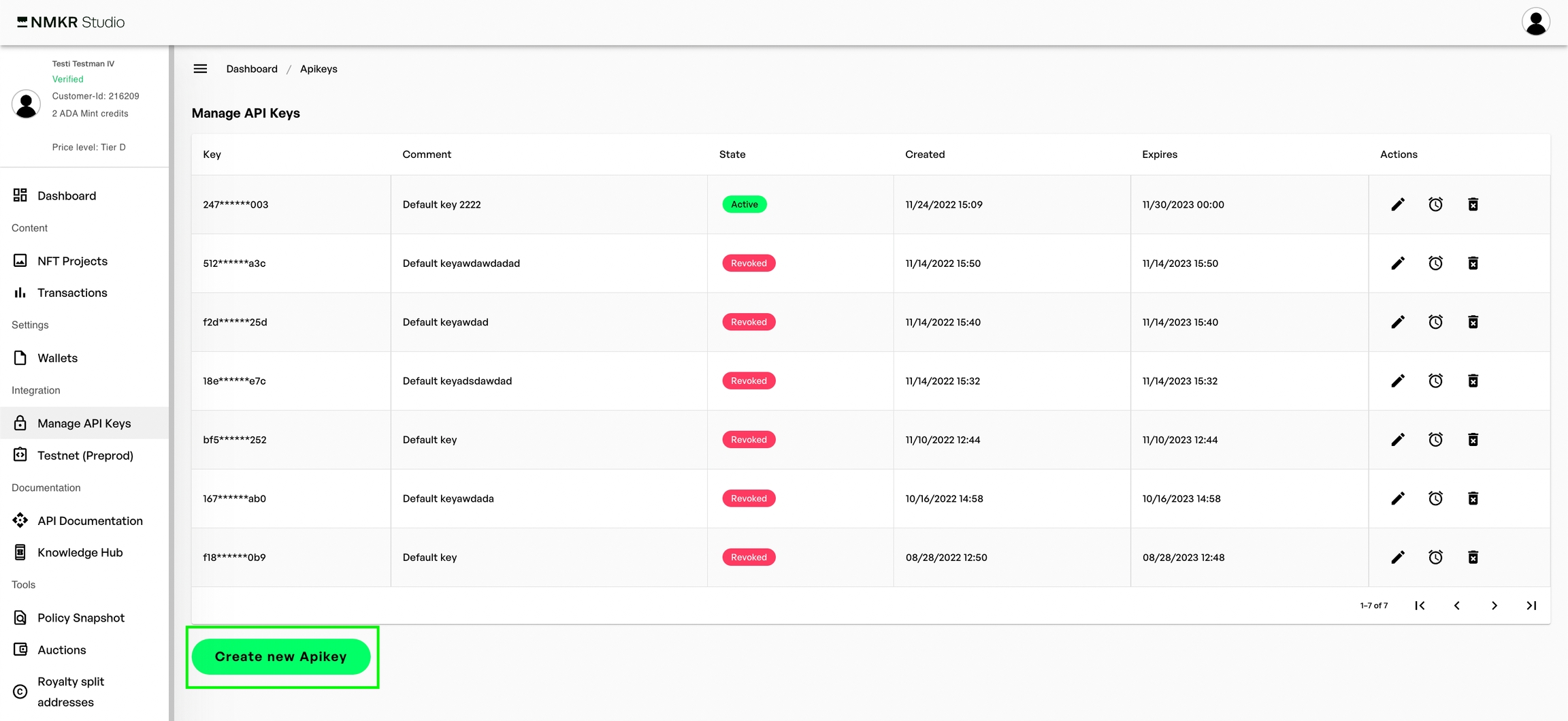Click pencil icon for key 18e******e7c

[1398, 381]
